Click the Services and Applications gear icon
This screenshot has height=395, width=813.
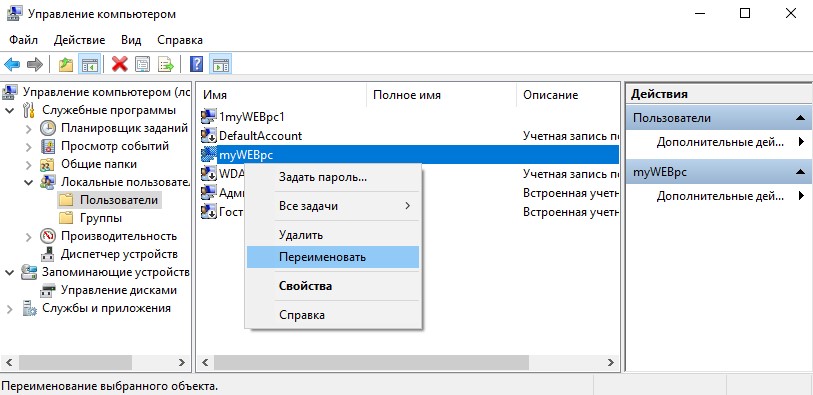point(29,308)
